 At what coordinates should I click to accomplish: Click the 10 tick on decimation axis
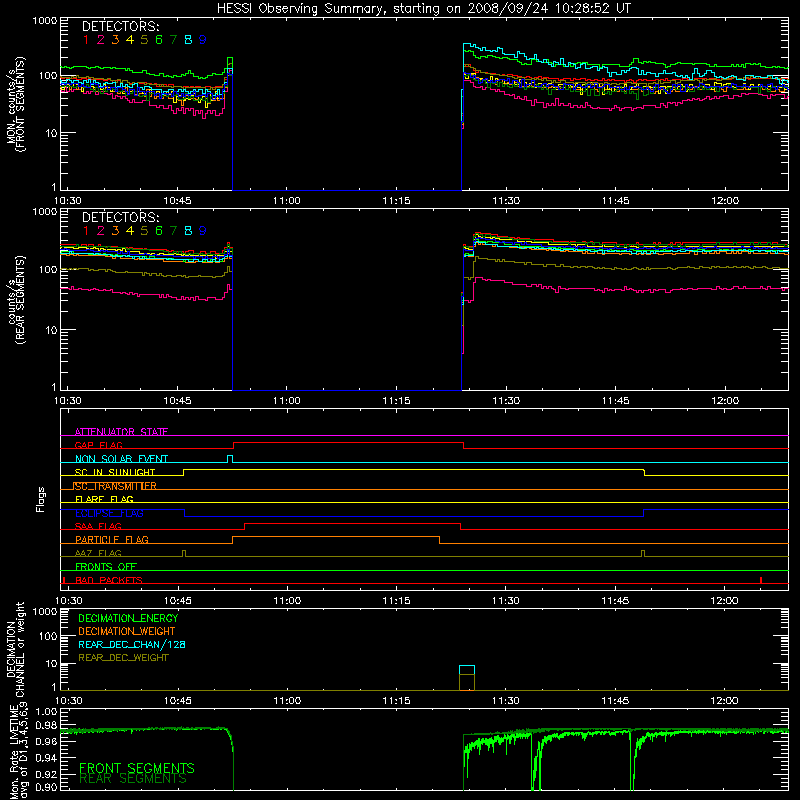point(51,664)
